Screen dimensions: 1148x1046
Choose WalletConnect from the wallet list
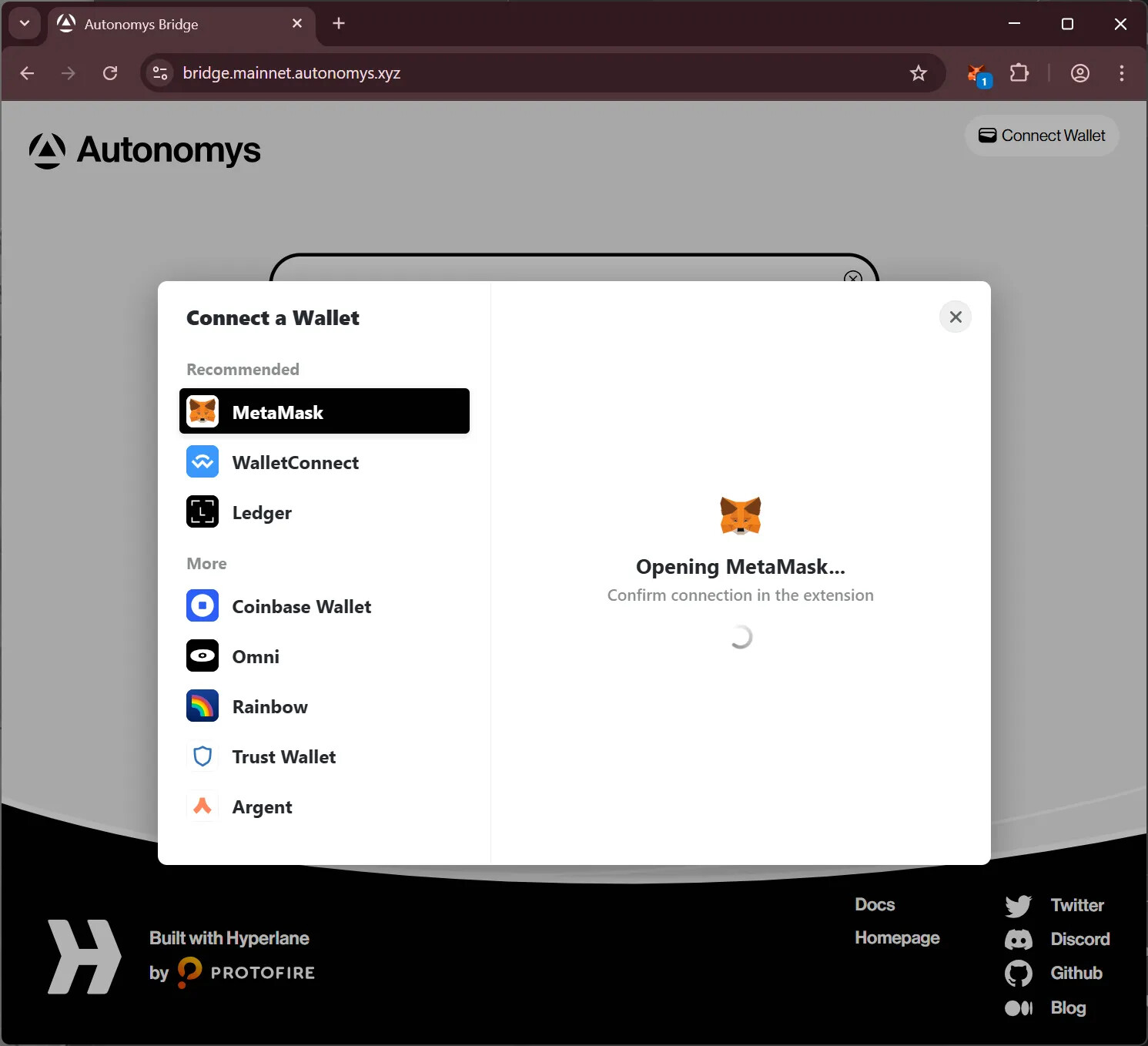click(324, 462)
